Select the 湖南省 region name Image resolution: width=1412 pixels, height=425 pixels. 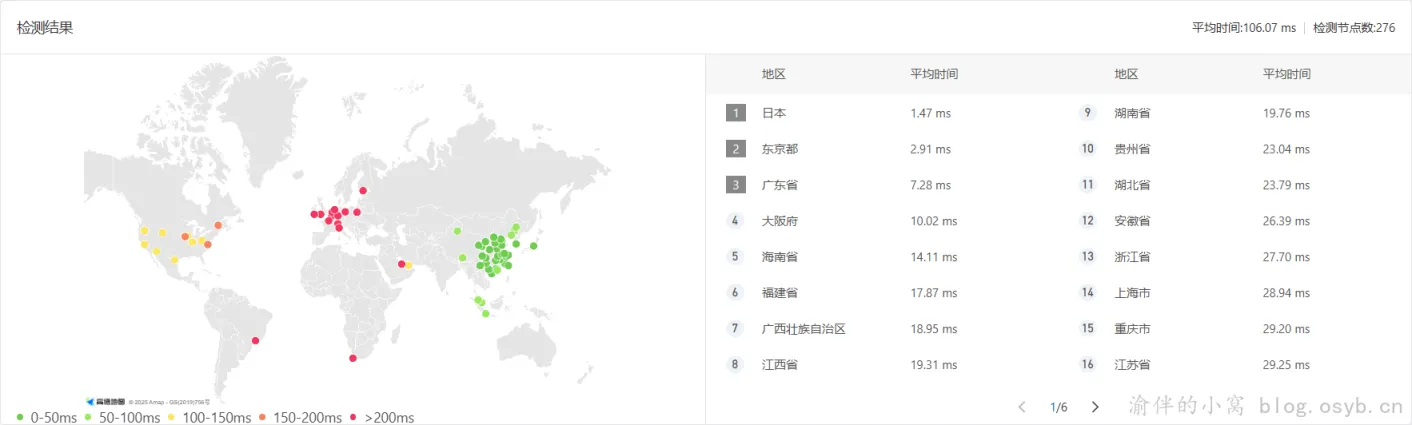1133,113
